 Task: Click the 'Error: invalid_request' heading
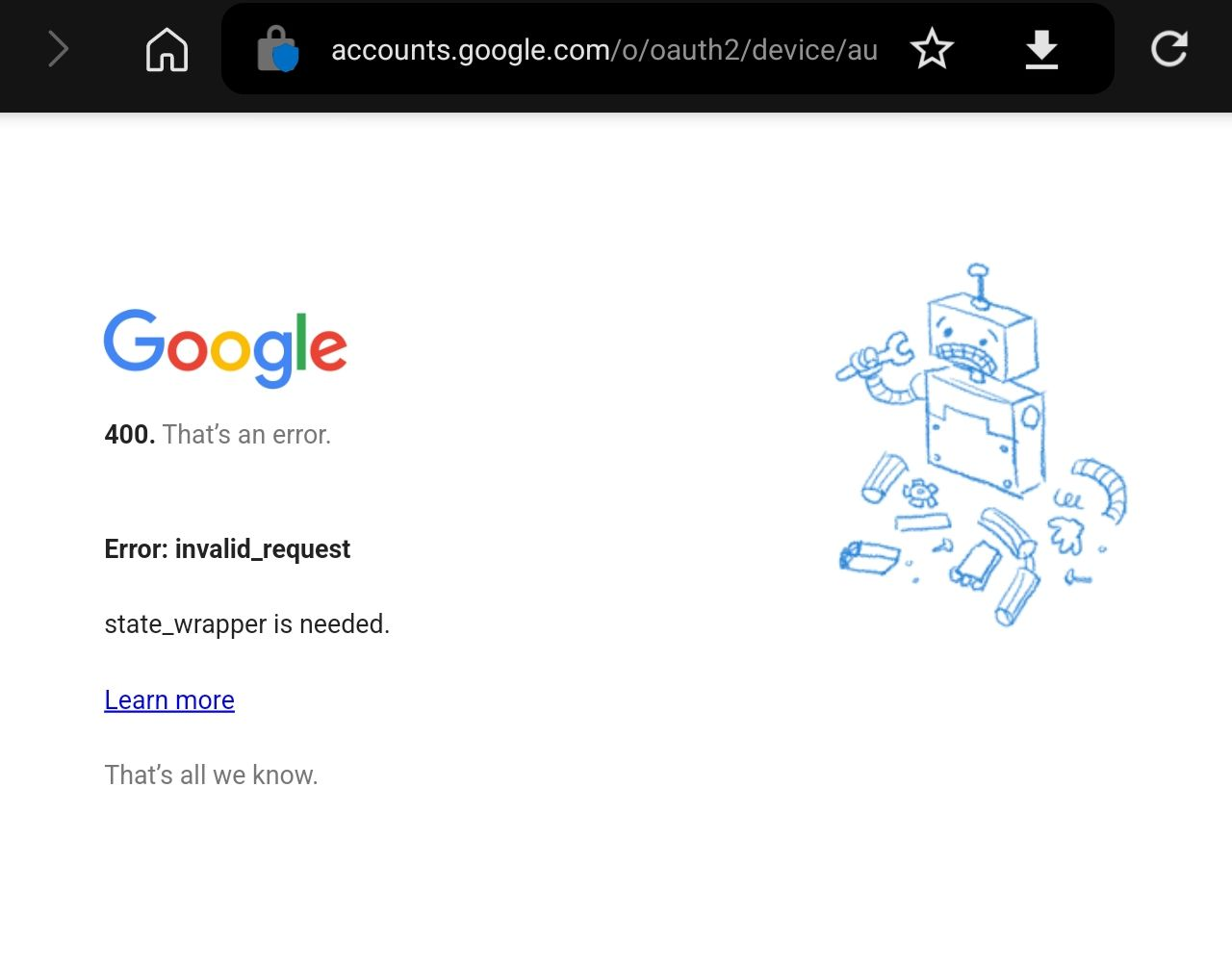[x=227, y=548]
